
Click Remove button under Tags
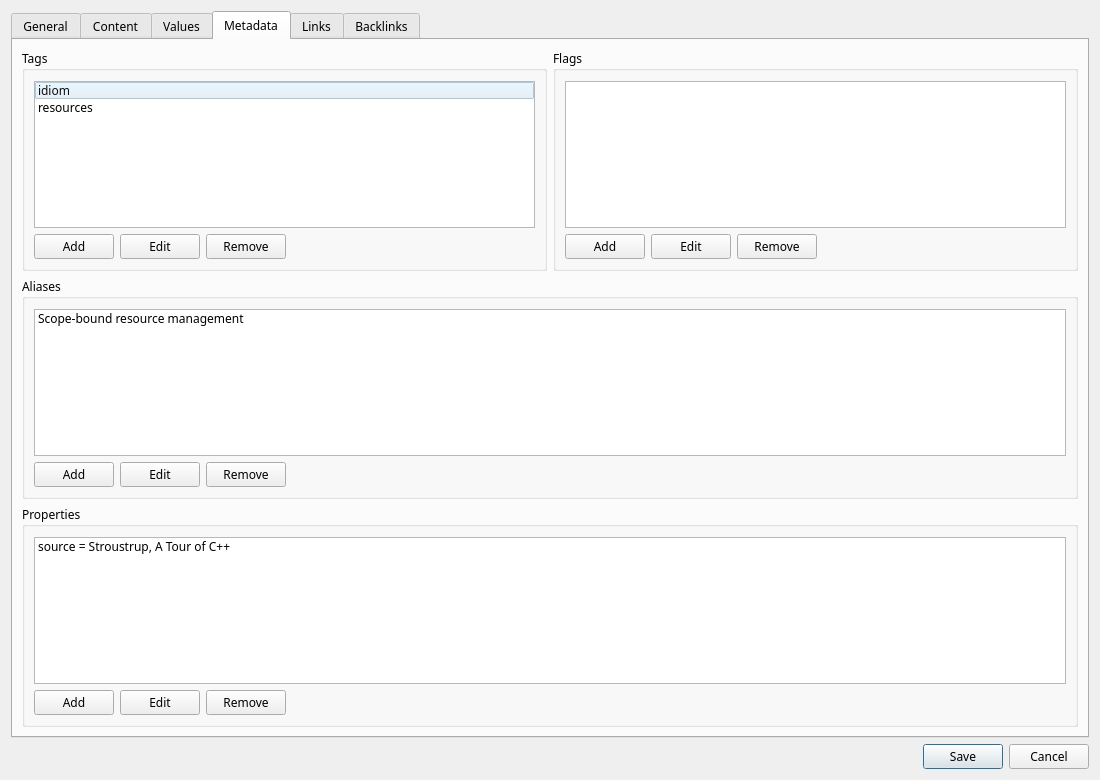246,246
